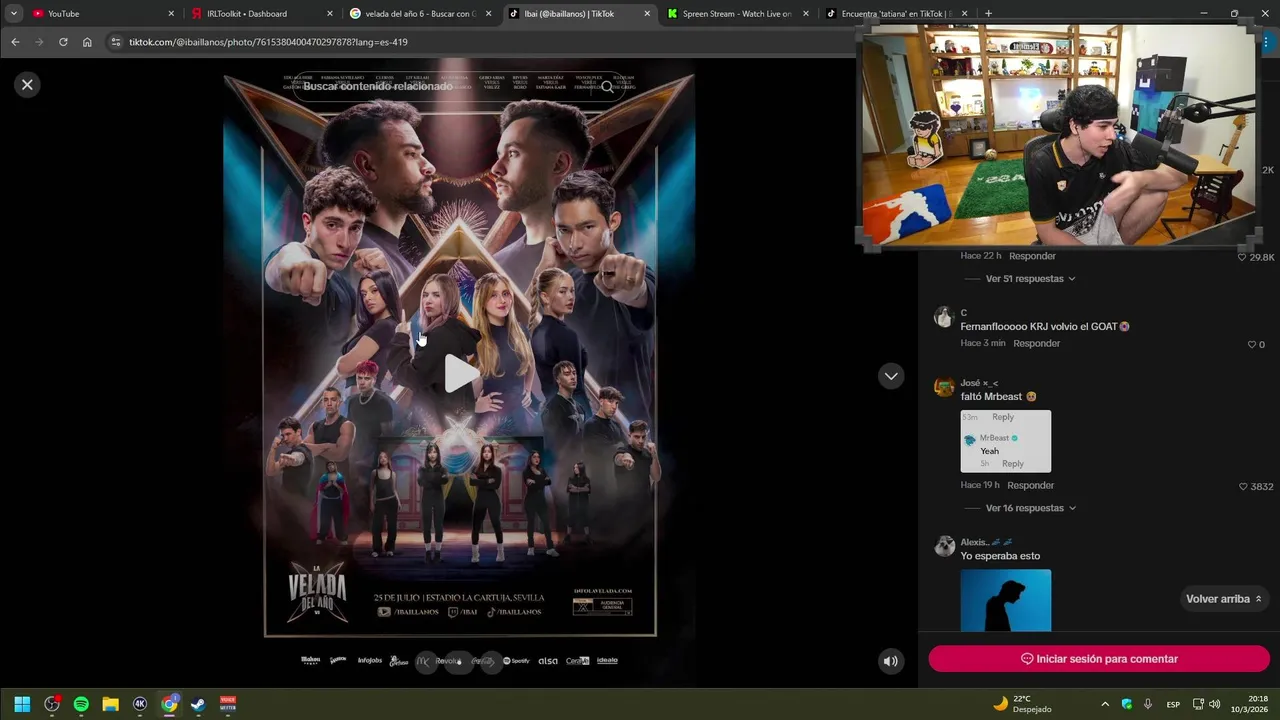1280x720 pixels.
Task: Open the 4K app from the taskbar
Action: [140, 704]
